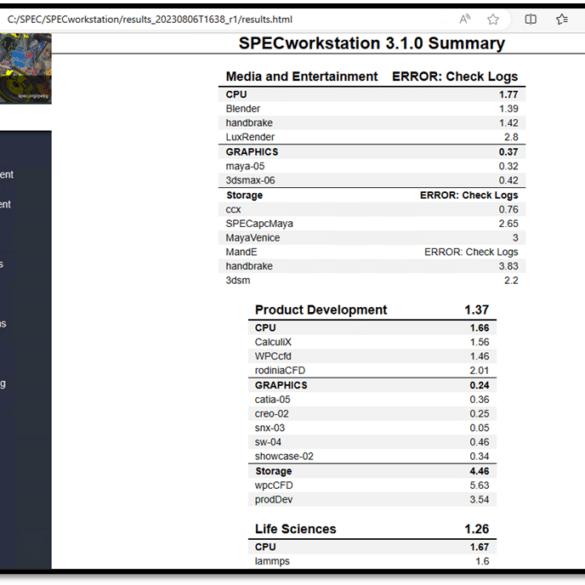Click the Product Development heading
The image size is (585, 585).
(x=321, y=310)
